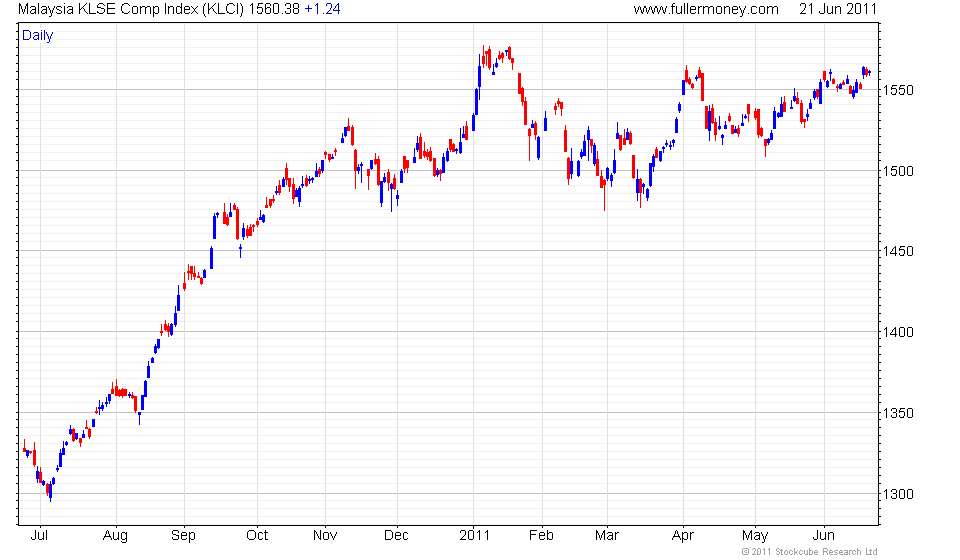Click the 1300 price axis label
960x560 pixels.
tap(898, 494)
